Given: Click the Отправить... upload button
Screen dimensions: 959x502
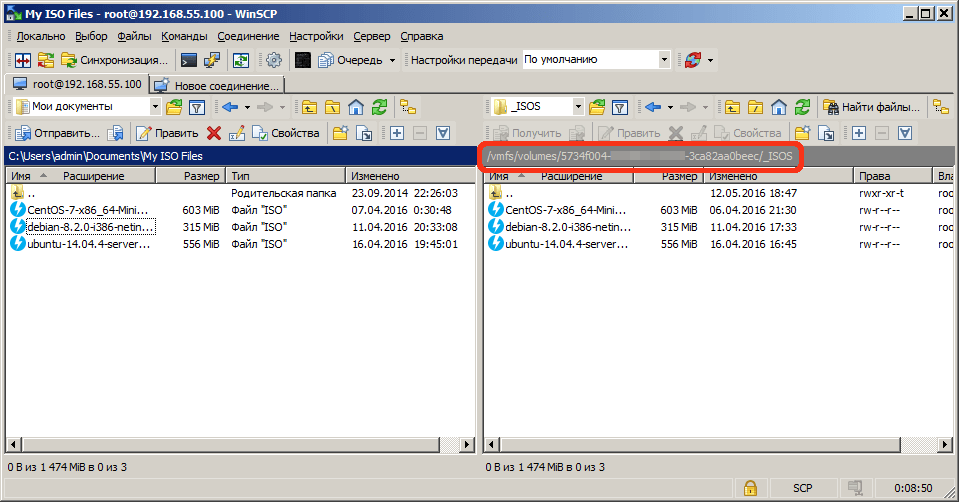Looking at the screenshot, I should (57, 133).
